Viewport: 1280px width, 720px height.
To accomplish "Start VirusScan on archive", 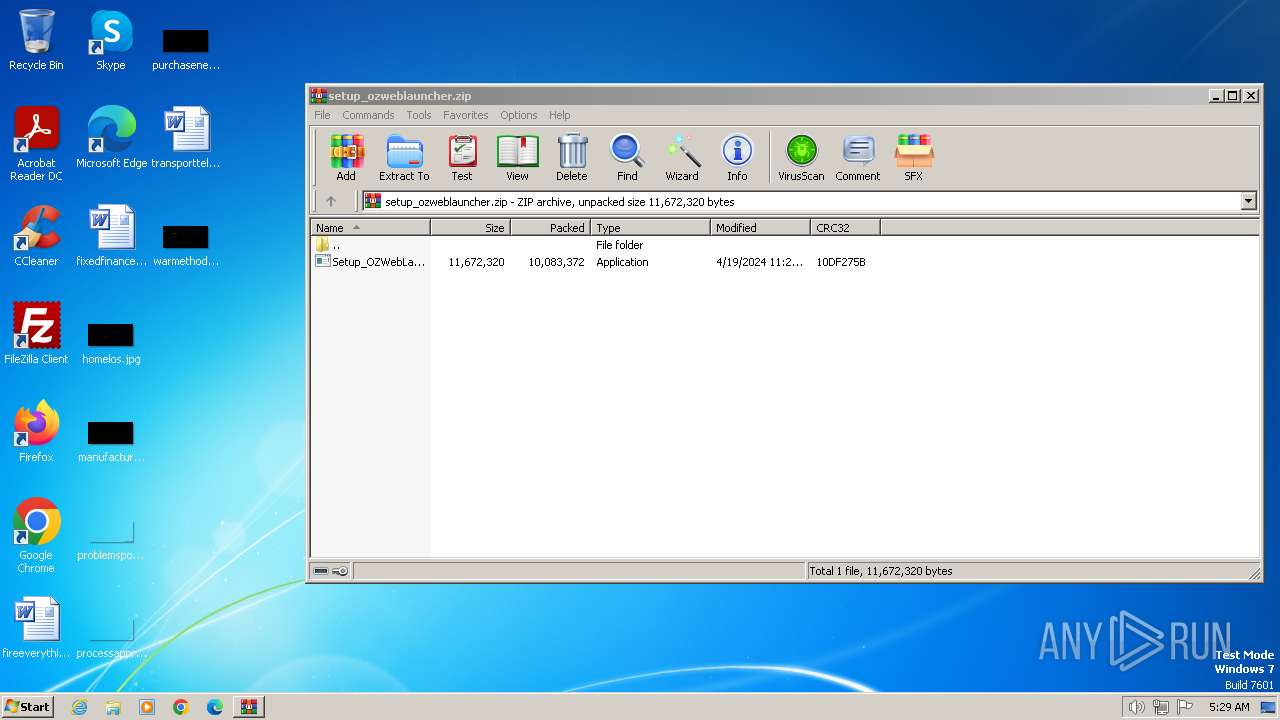I will click(x=801, y=158).
